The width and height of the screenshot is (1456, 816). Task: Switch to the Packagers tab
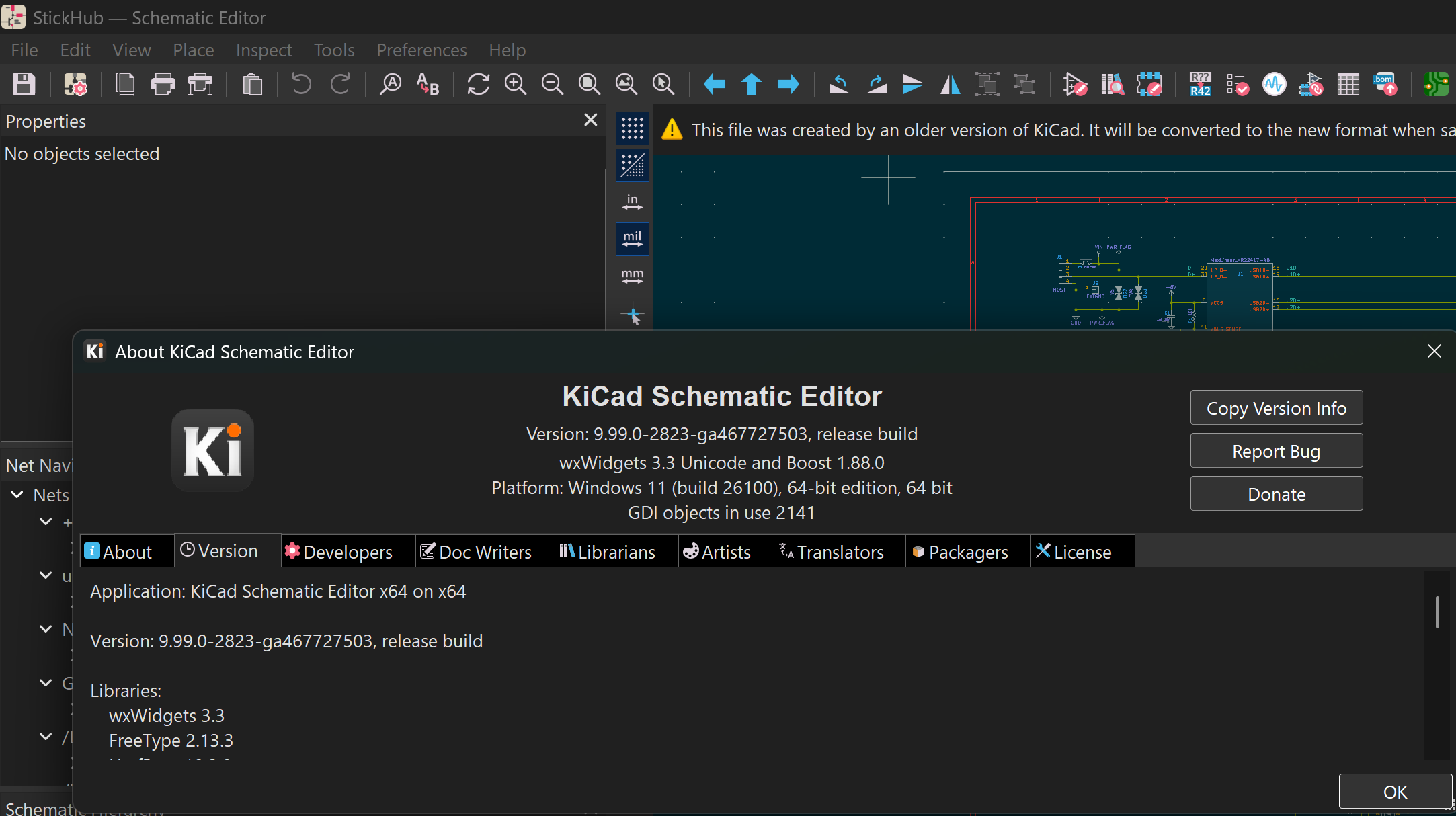tap(968, 552)
